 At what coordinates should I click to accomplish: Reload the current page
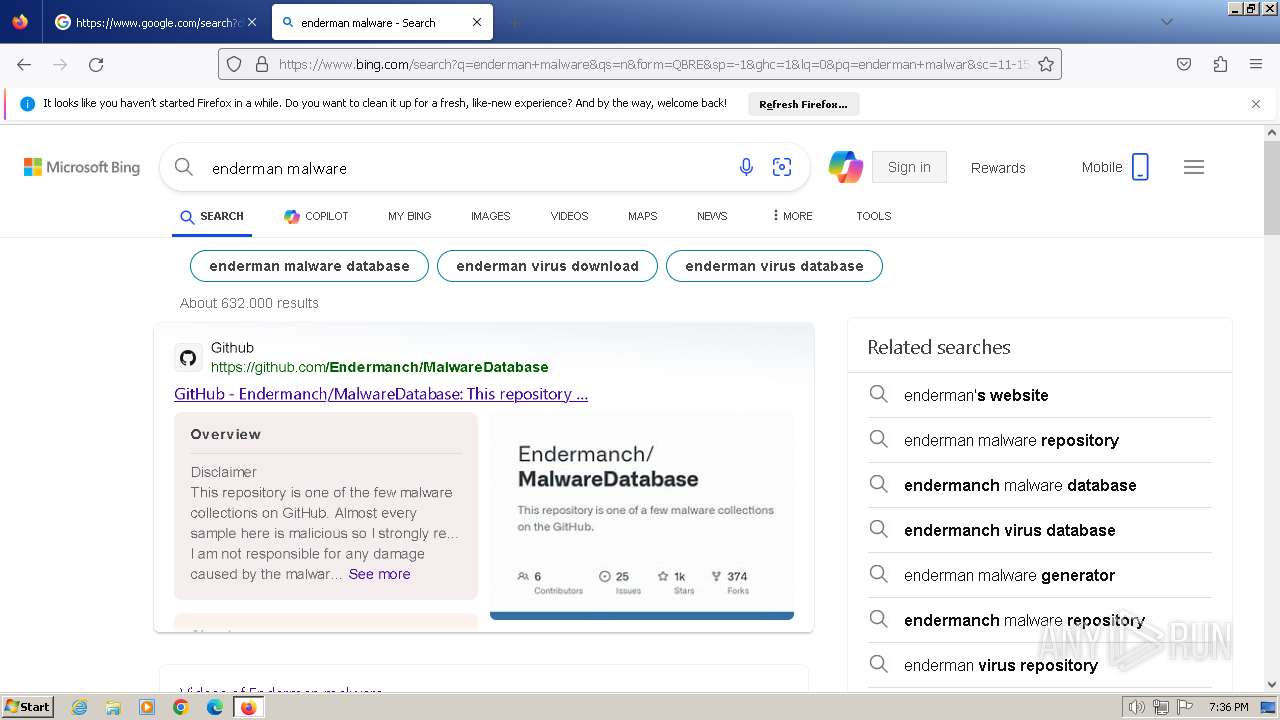(96, 64)
